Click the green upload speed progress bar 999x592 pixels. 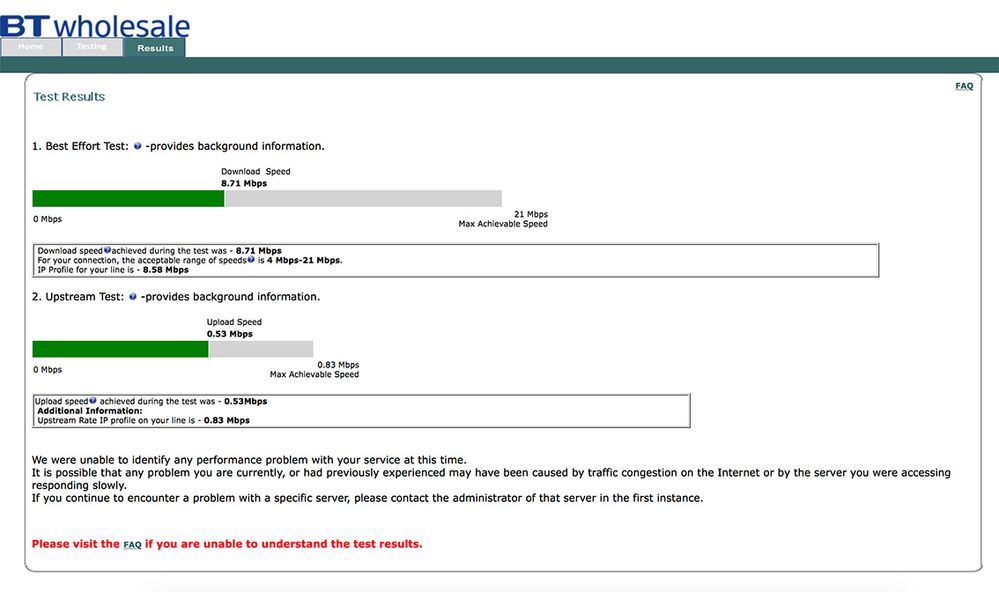coord(120,349)
